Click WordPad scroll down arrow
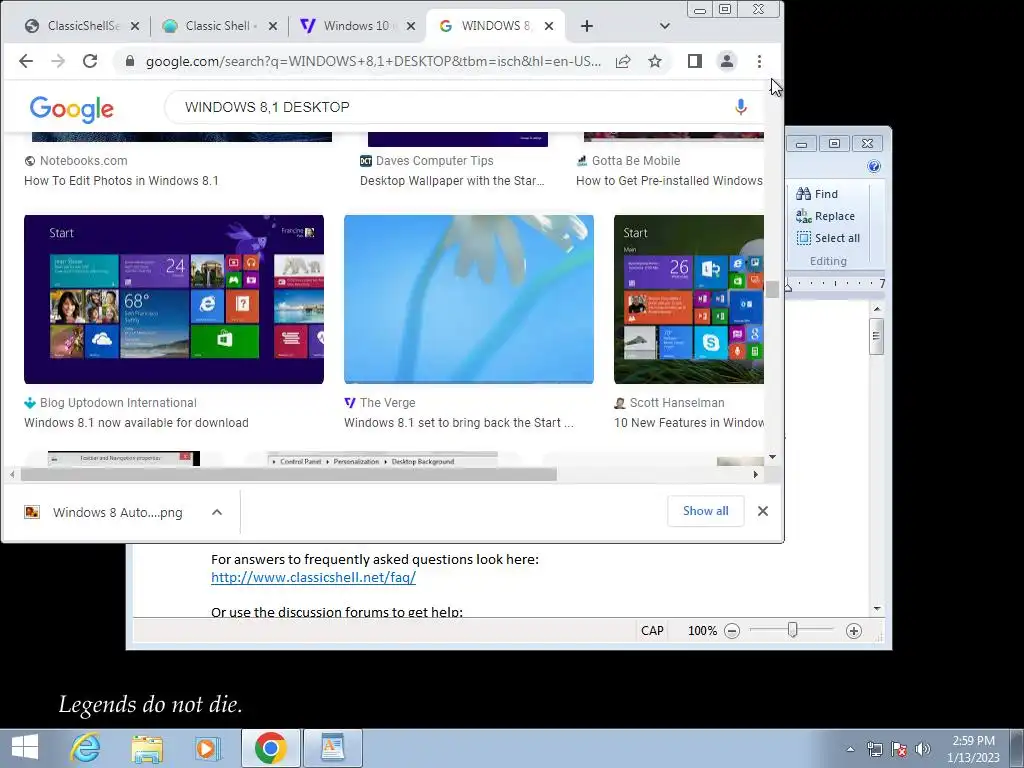This screenshot has width=1024, height=768. coord(876,609)
